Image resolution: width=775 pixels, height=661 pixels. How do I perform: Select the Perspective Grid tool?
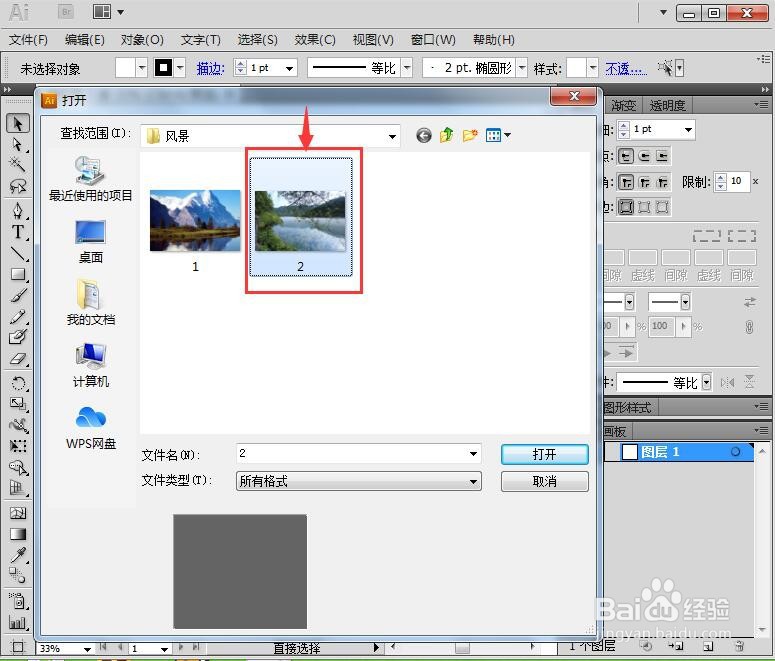[18, 488]
